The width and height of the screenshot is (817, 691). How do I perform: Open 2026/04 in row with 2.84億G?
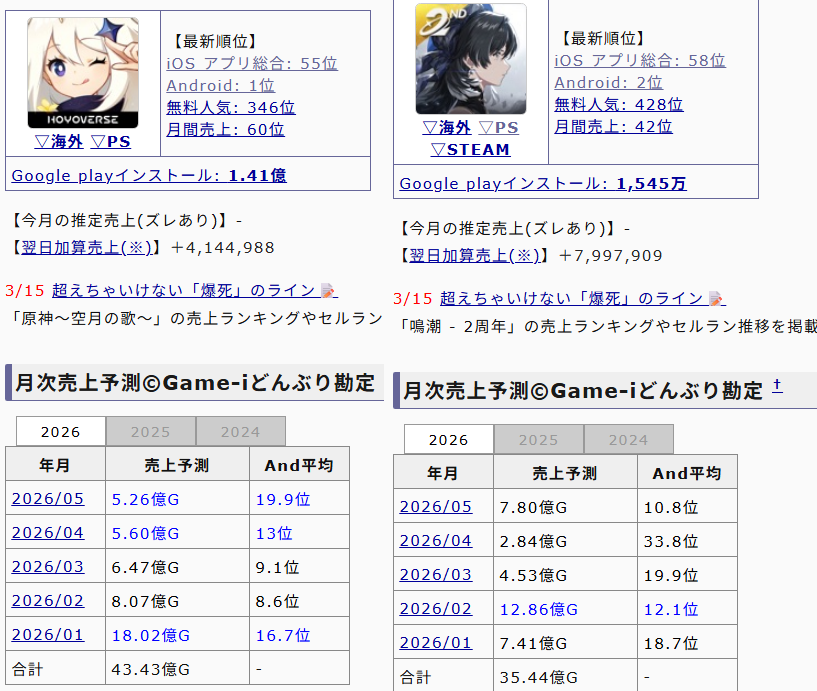click(436, 541)
